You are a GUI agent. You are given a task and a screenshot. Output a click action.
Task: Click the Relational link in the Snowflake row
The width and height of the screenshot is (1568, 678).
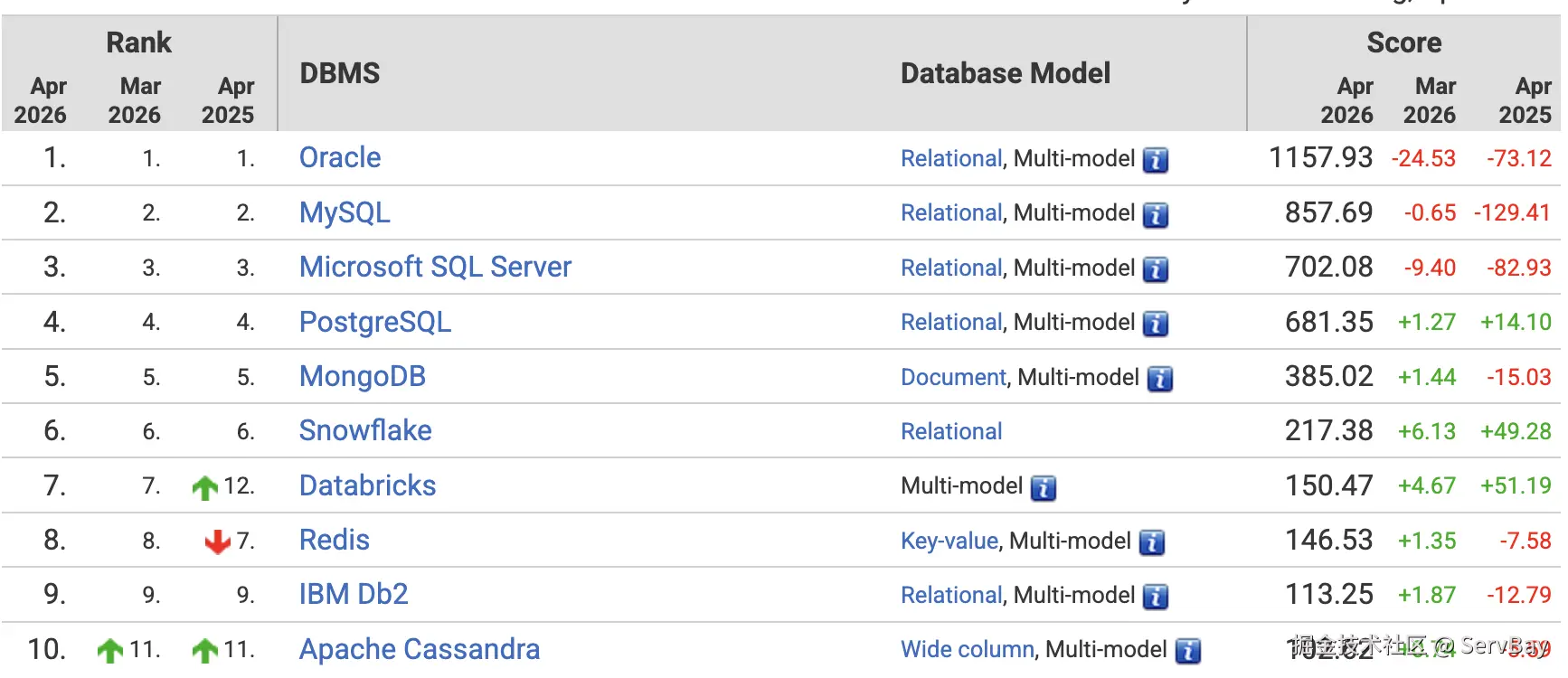coord(951,431)
